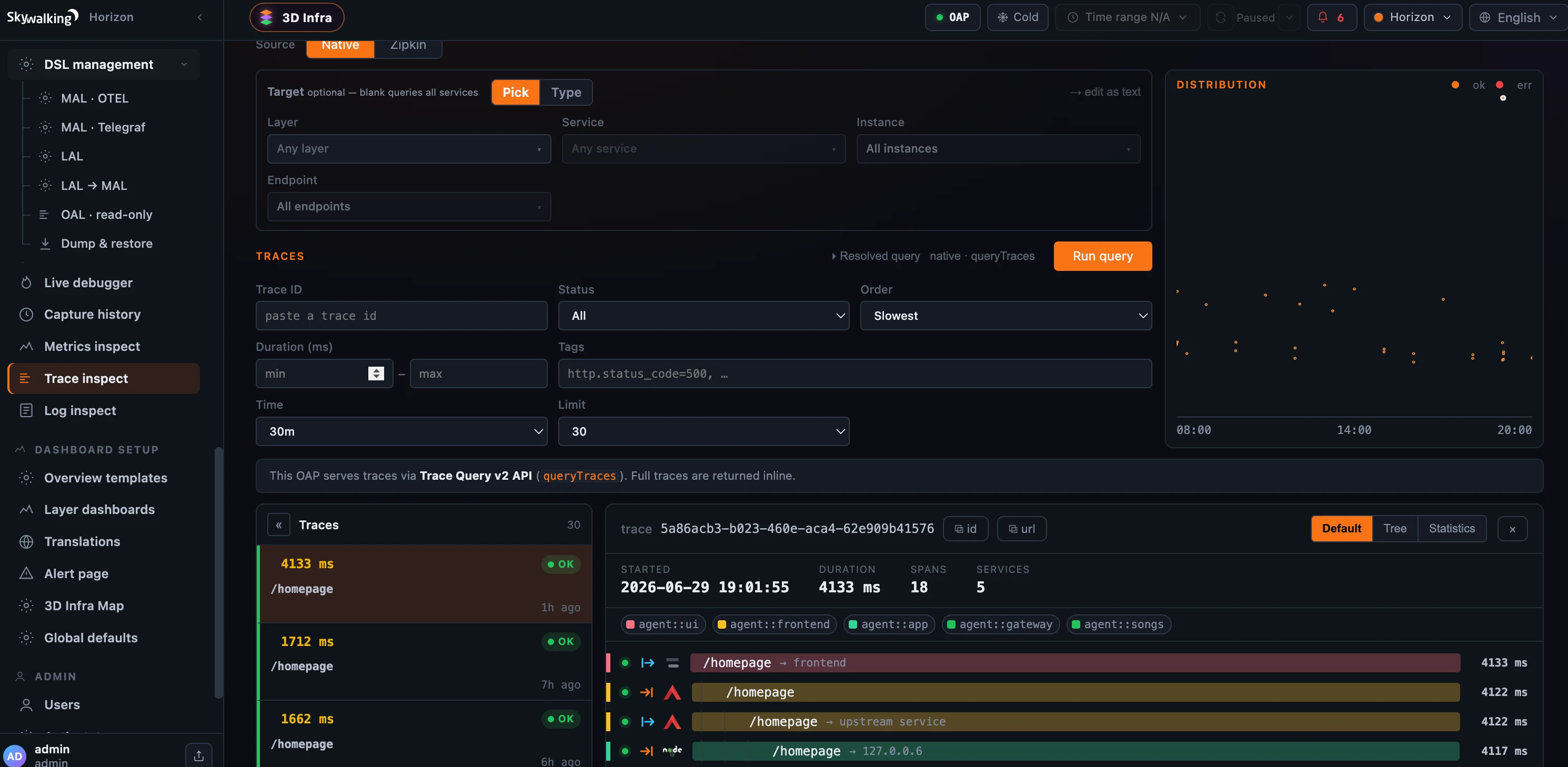Click the admin logout icon
This screenshot has height=767, width=1568.
click(x=199, y=755)
